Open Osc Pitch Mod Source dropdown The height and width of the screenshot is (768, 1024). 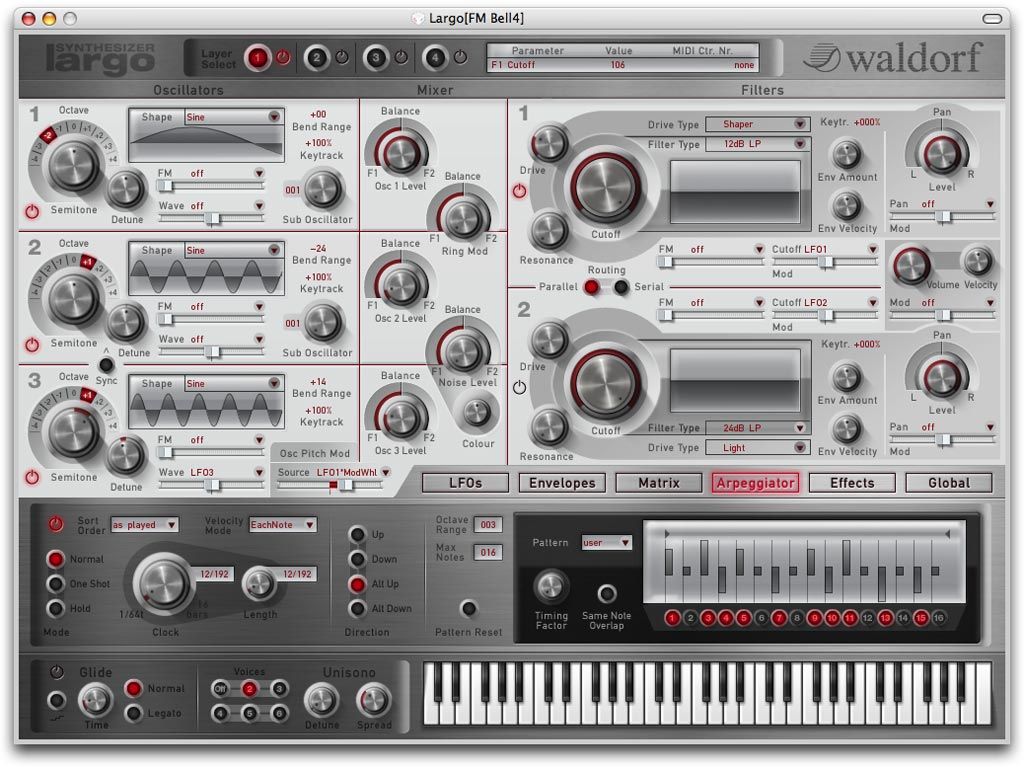coord(353,472)
